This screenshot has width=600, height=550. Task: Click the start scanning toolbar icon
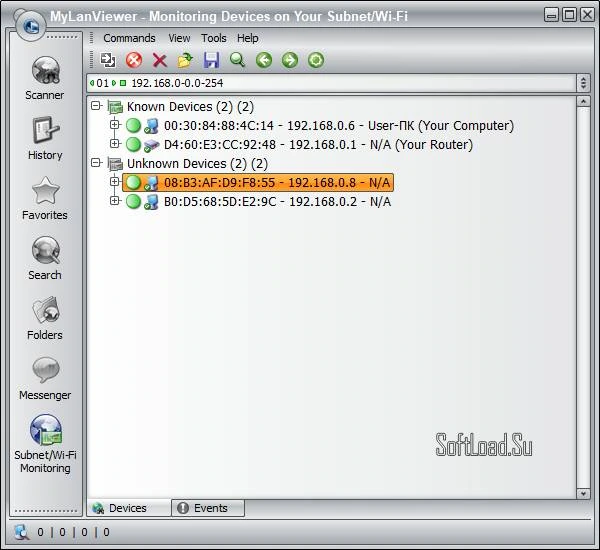(108, 60)
